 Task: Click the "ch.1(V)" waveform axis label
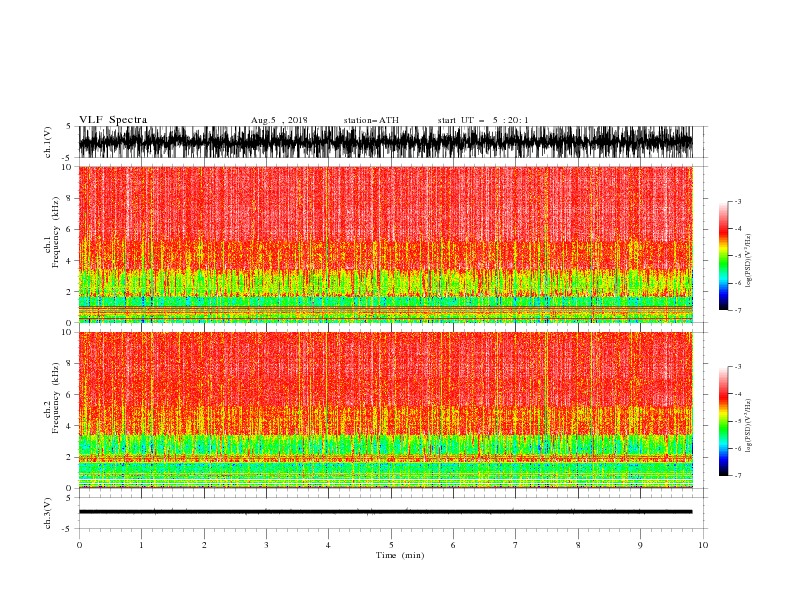click(48, 142)
